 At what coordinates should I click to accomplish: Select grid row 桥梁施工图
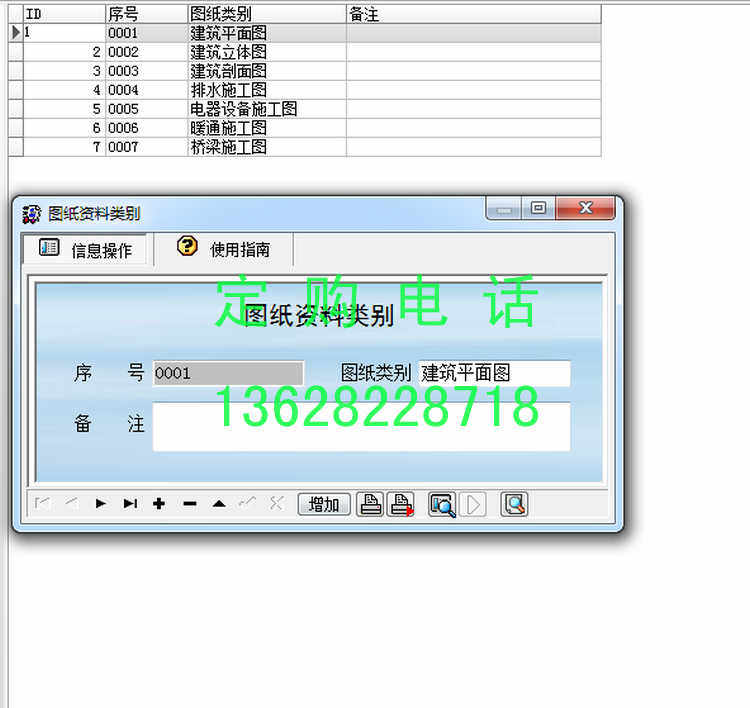305,147
